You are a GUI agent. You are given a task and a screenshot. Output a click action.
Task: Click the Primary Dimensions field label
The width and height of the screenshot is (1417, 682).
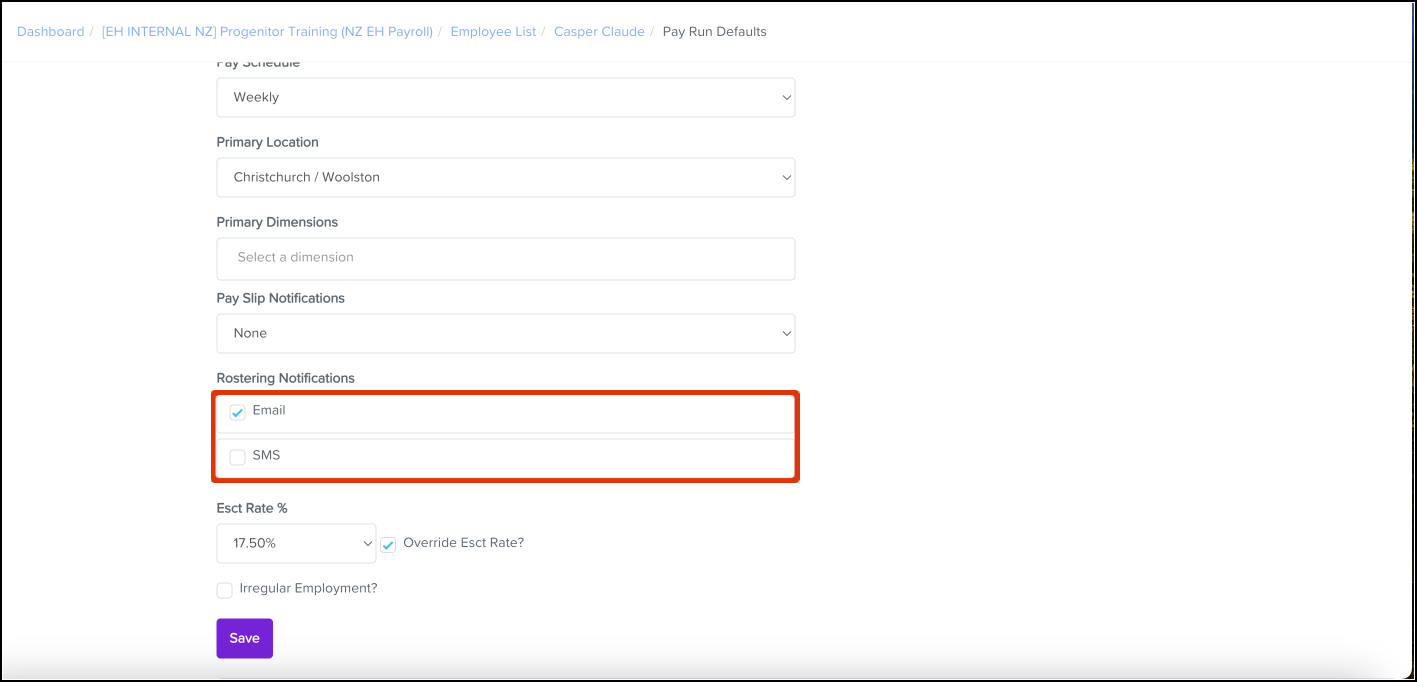277,222
